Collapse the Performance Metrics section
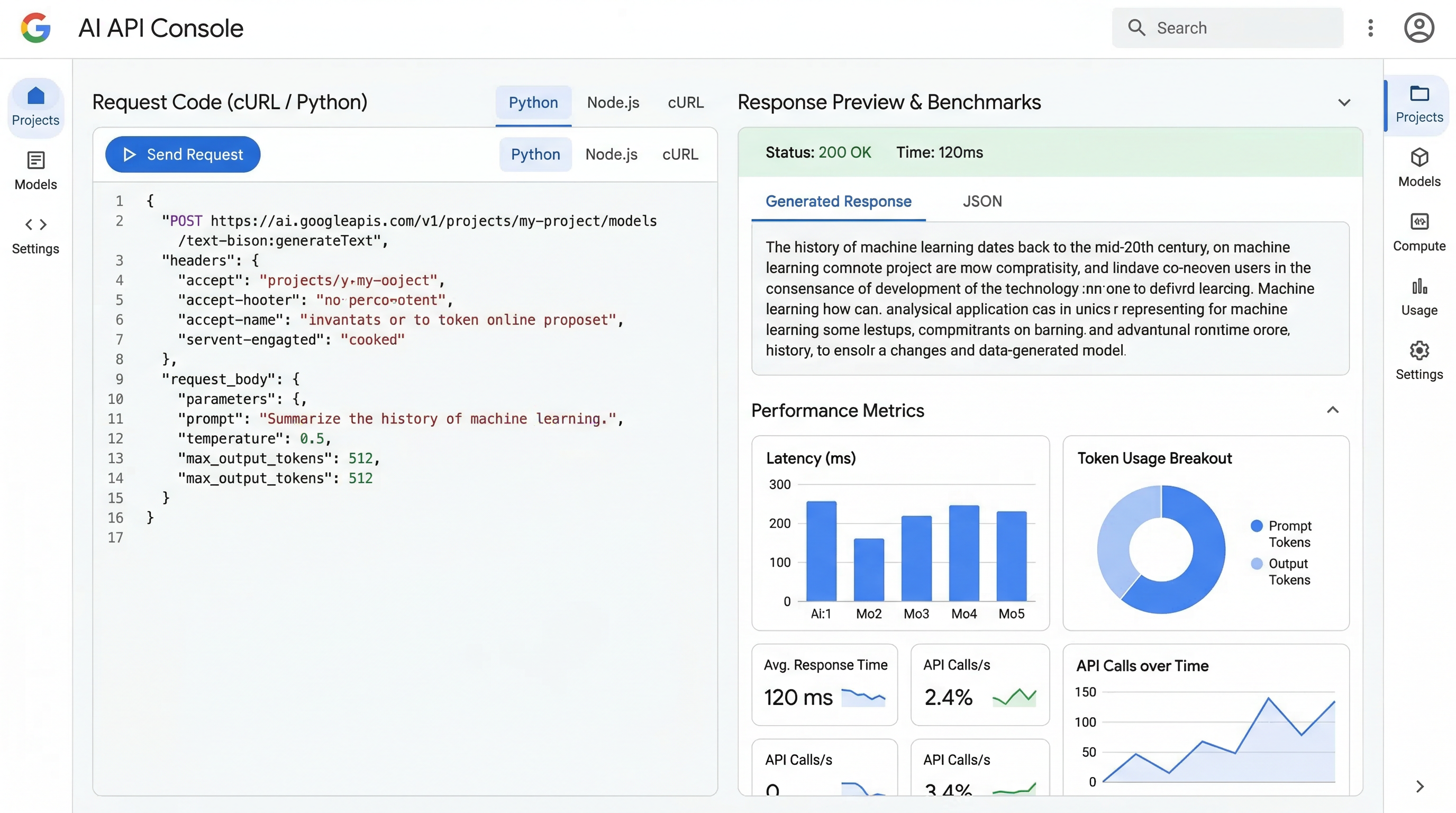The height and width of the screenshot is (813, 1456). (x=1333, y=409)
